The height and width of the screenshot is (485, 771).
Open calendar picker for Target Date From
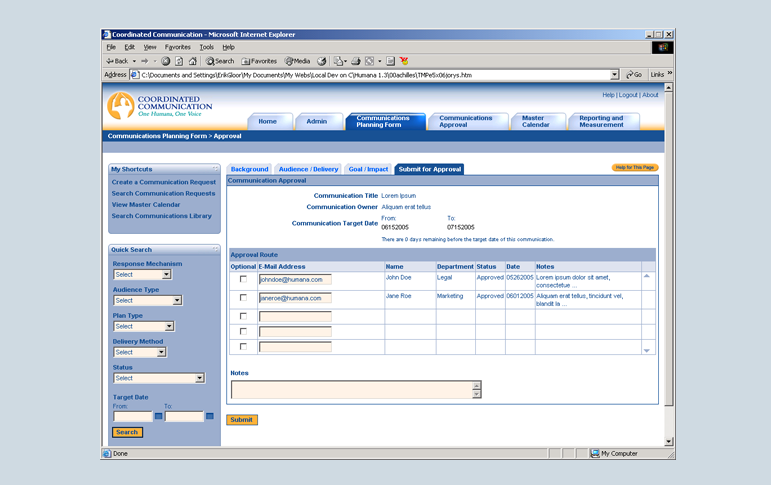(x=159, y=416)
